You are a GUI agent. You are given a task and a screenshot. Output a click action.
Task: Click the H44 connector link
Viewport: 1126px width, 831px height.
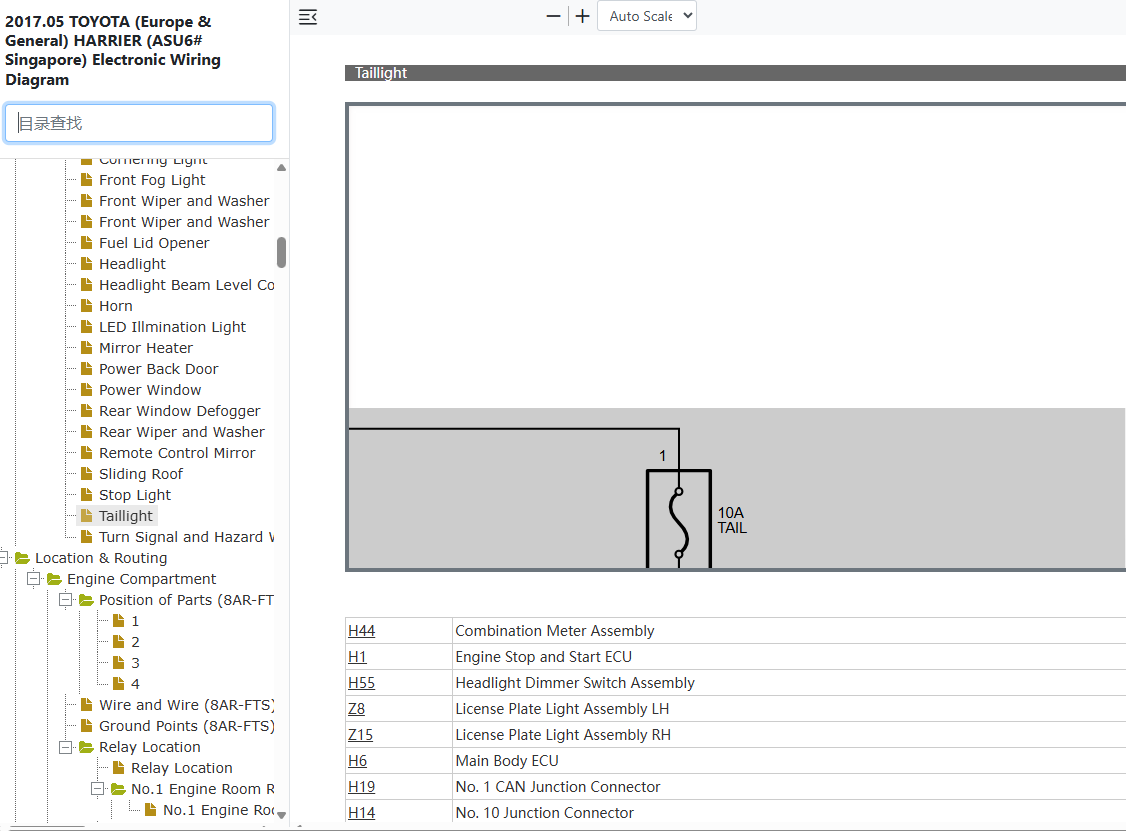click(x=361, y=631)
